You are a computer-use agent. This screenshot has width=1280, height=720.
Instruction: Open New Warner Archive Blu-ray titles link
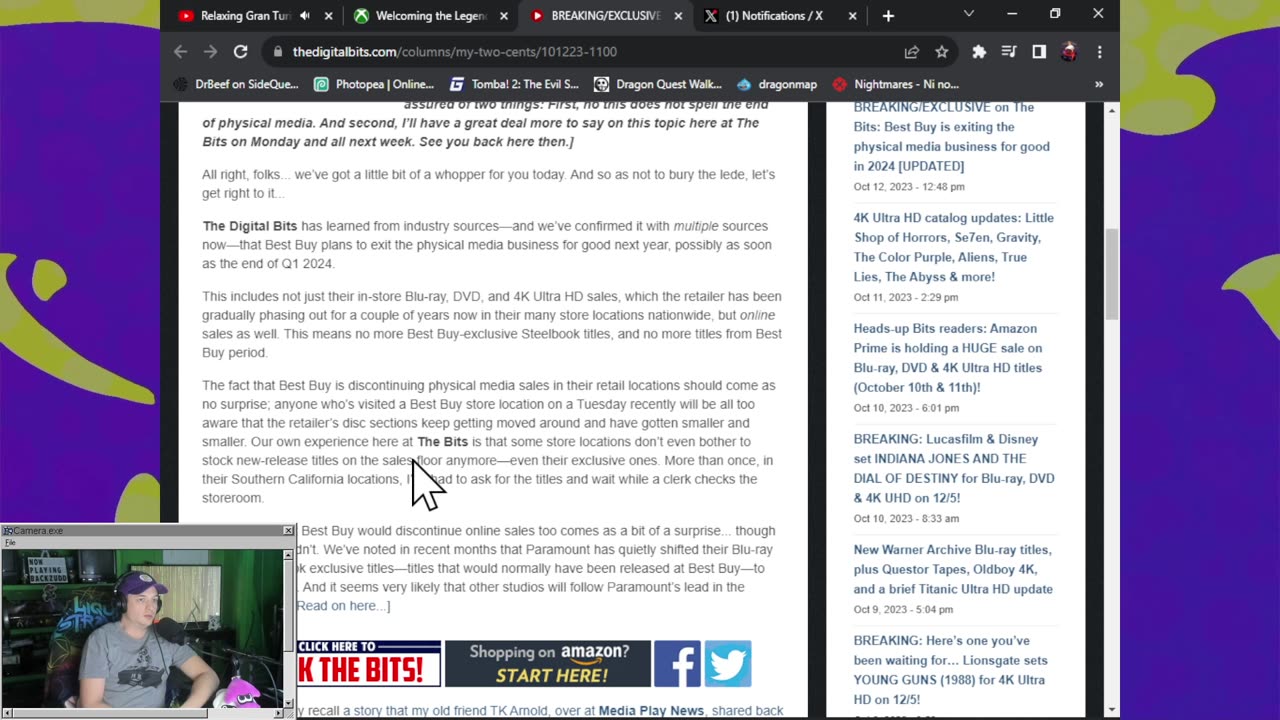point(953,569)
